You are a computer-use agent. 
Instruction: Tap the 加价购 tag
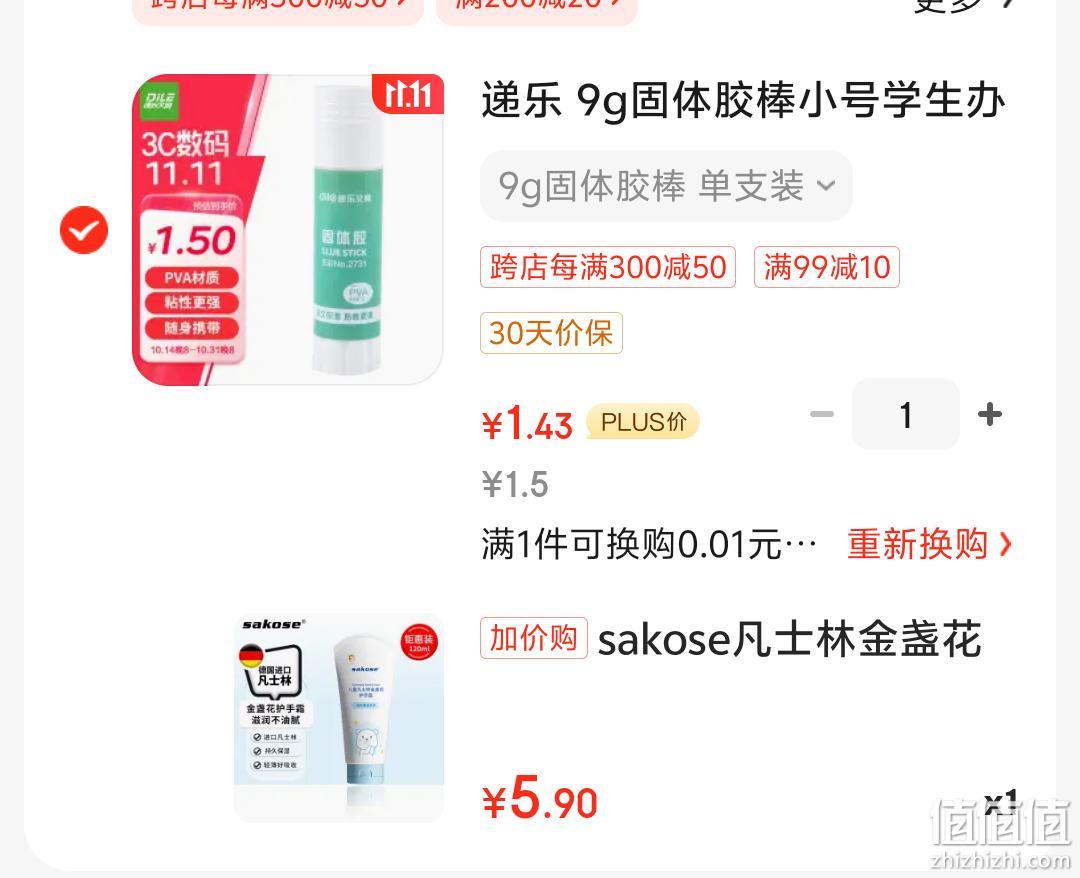534,638
